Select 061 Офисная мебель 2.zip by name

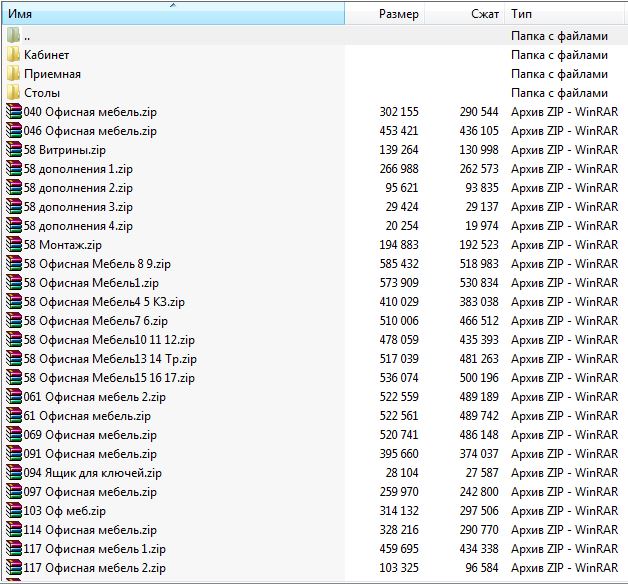click(95, 397)
